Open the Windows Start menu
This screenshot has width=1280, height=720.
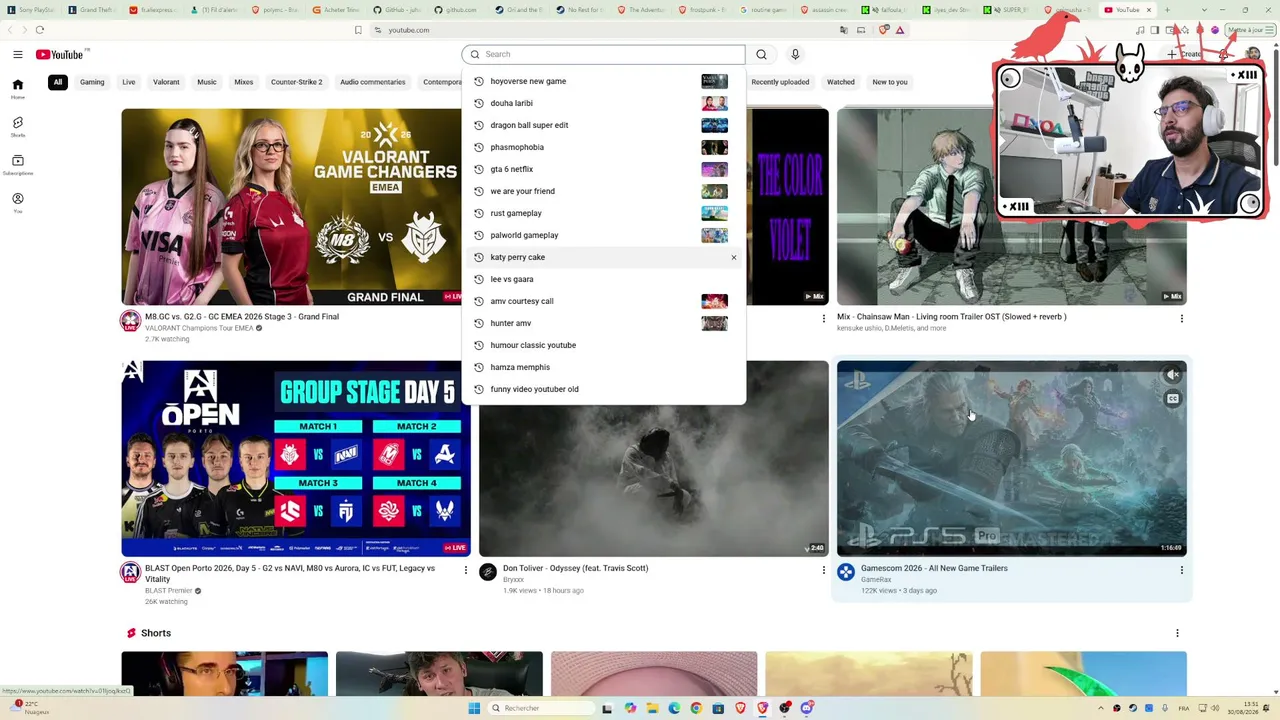[x=474, y=708]
